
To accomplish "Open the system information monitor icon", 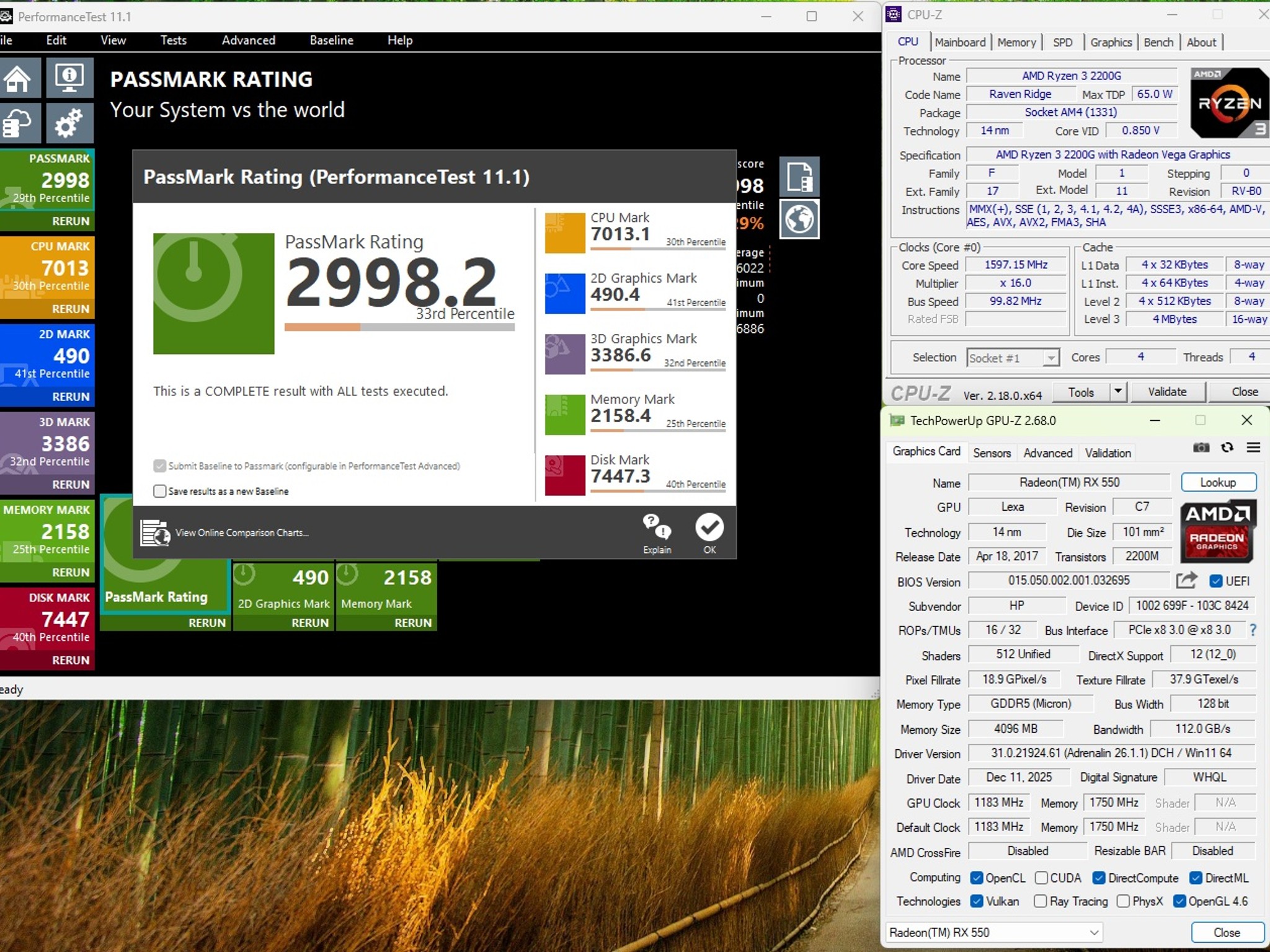I will coord(69,79).
